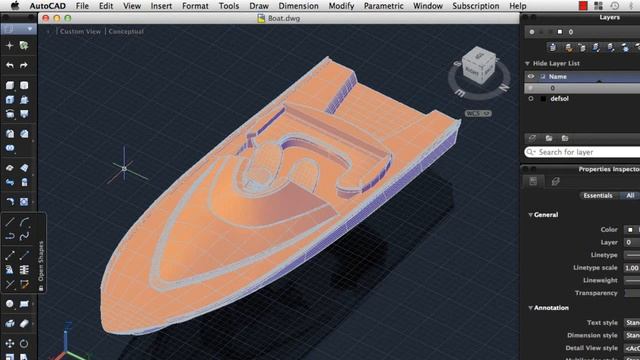
Task: Select the Move tool with four-way arrows
Action: tap(10, 343)
